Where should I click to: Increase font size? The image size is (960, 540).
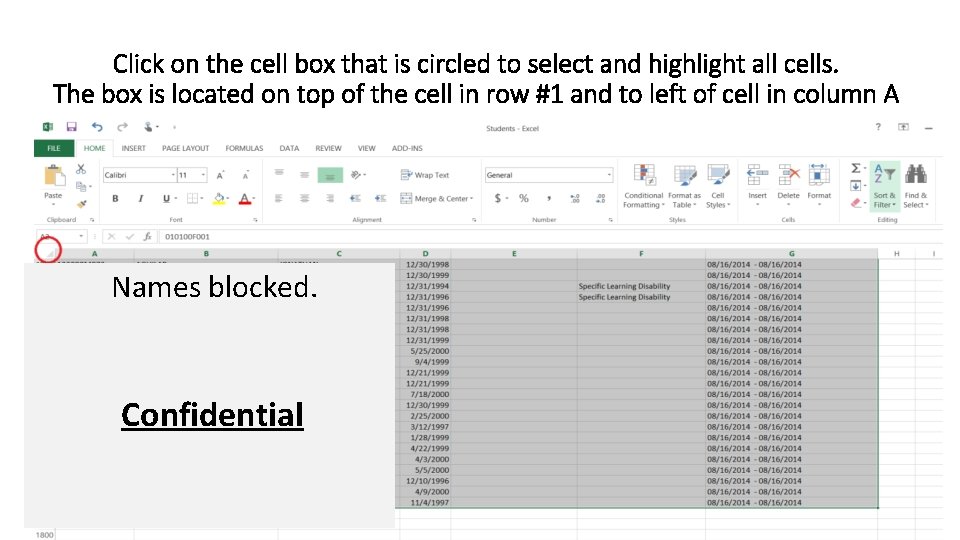(220, 175)
